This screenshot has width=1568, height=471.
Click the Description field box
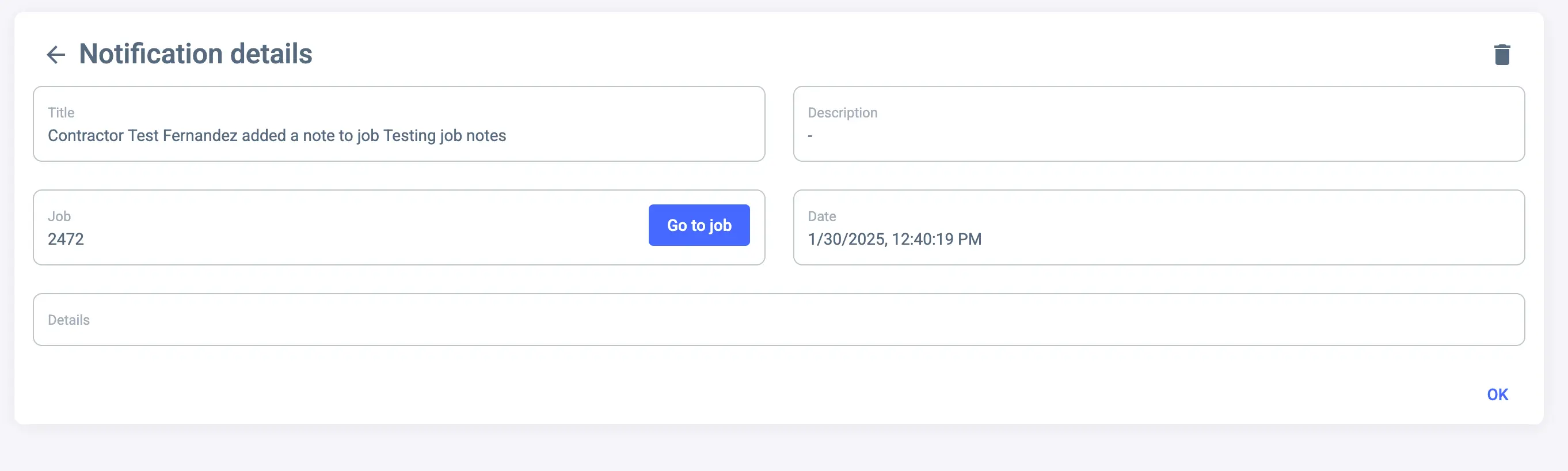(1158, 124)
